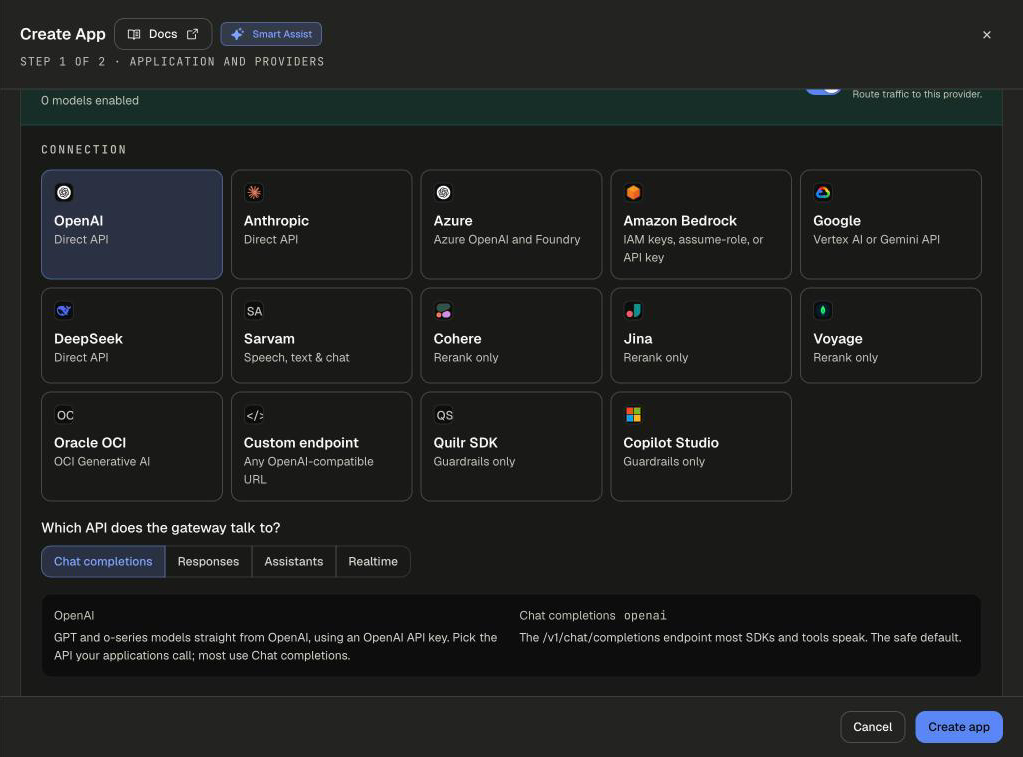Click the Jina logo icon
The image size is (1023, 757).
[x=633, y=311]
